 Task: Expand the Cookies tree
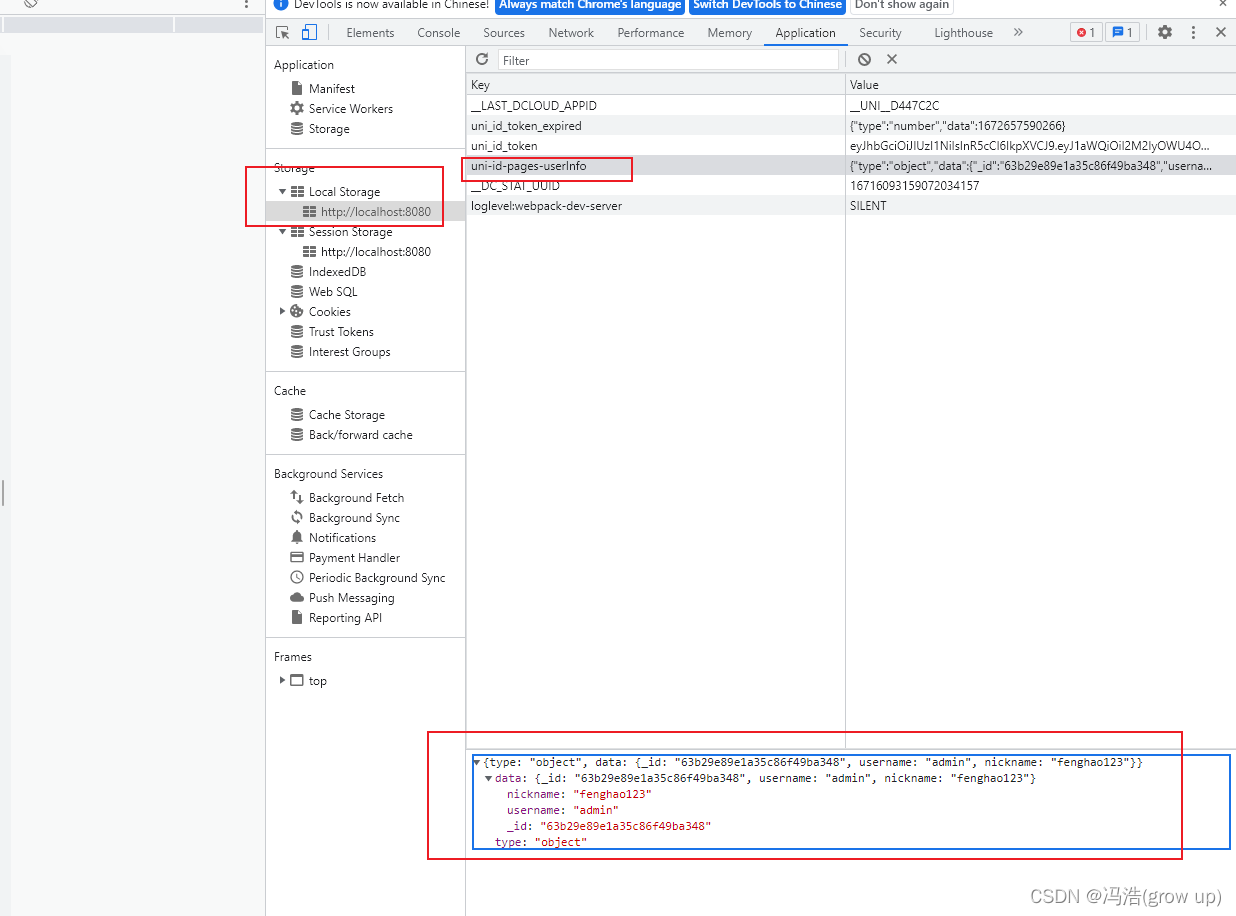tap(283, 311)
